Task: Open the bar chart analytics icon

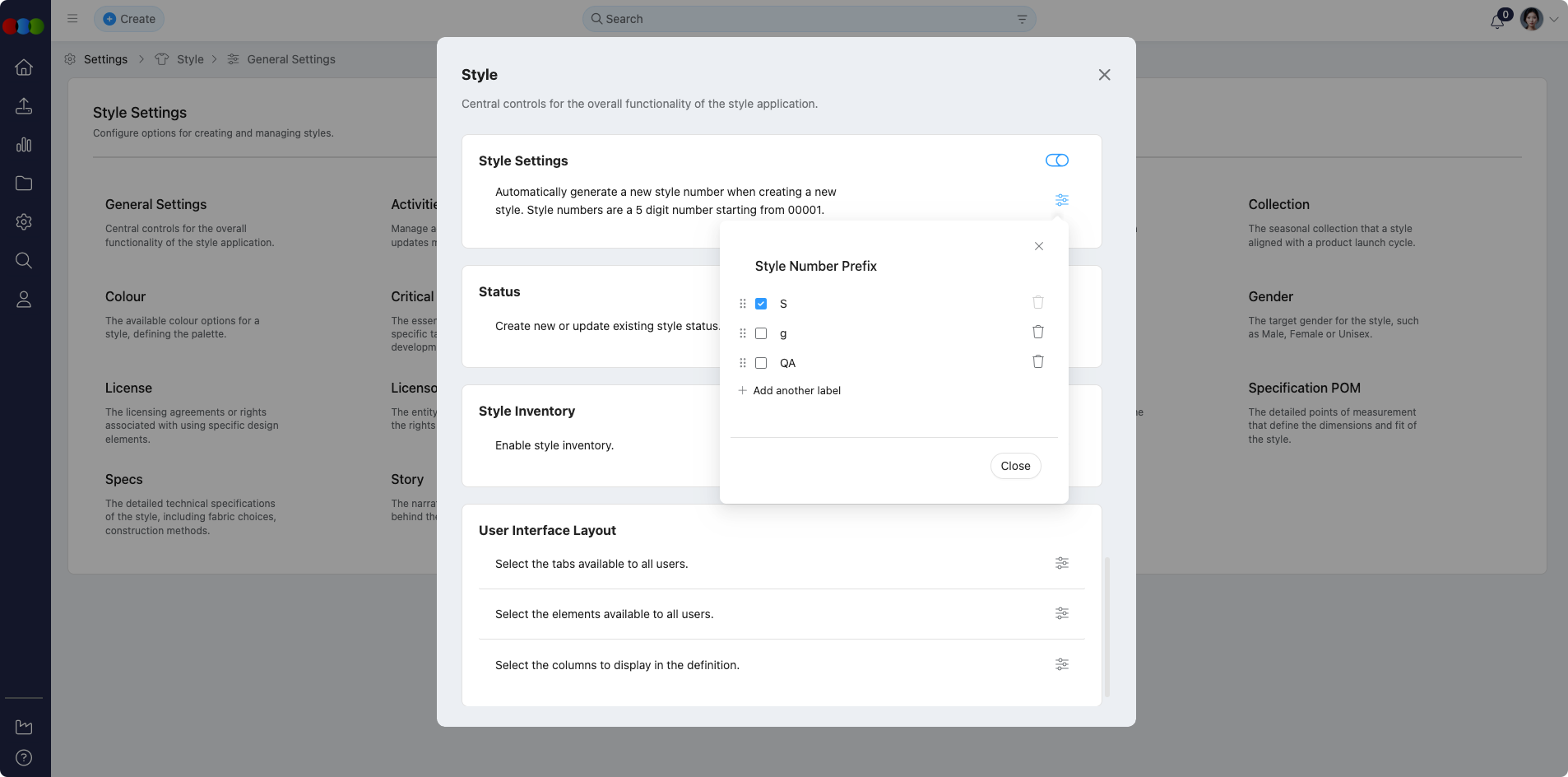Action: [24, 145]
